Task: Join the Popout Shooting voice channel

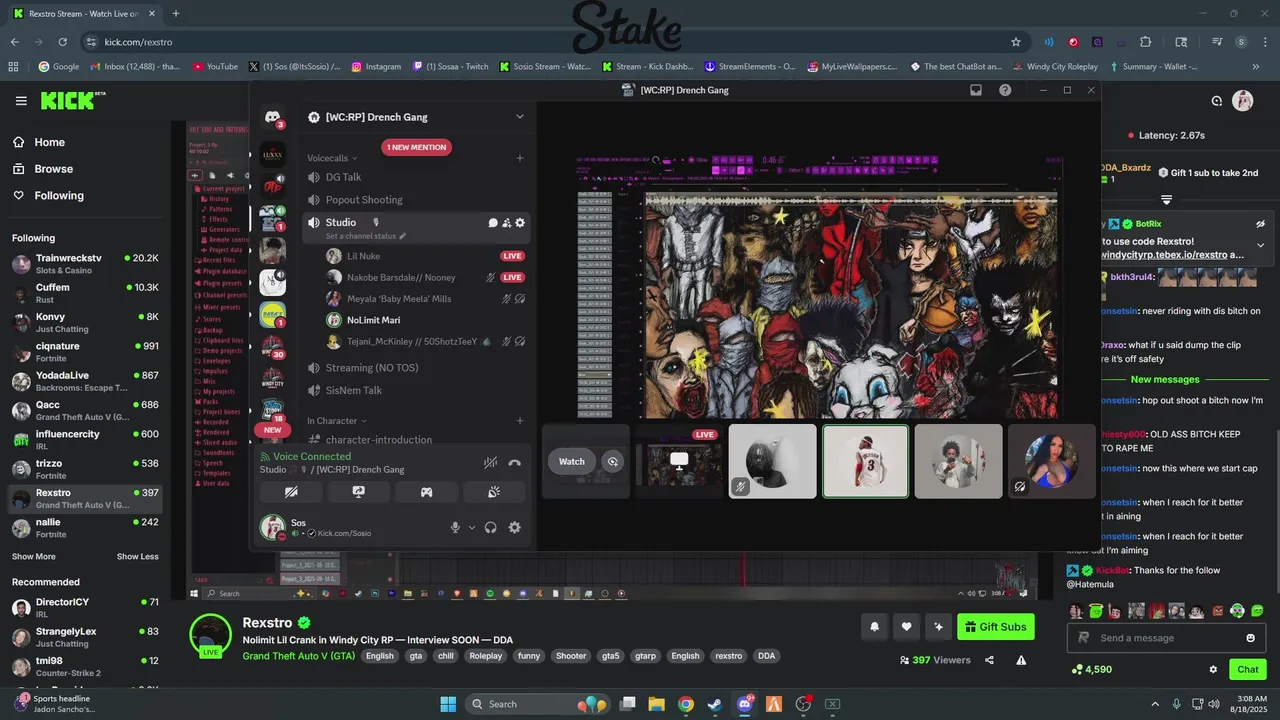Action: pos(416,200)
